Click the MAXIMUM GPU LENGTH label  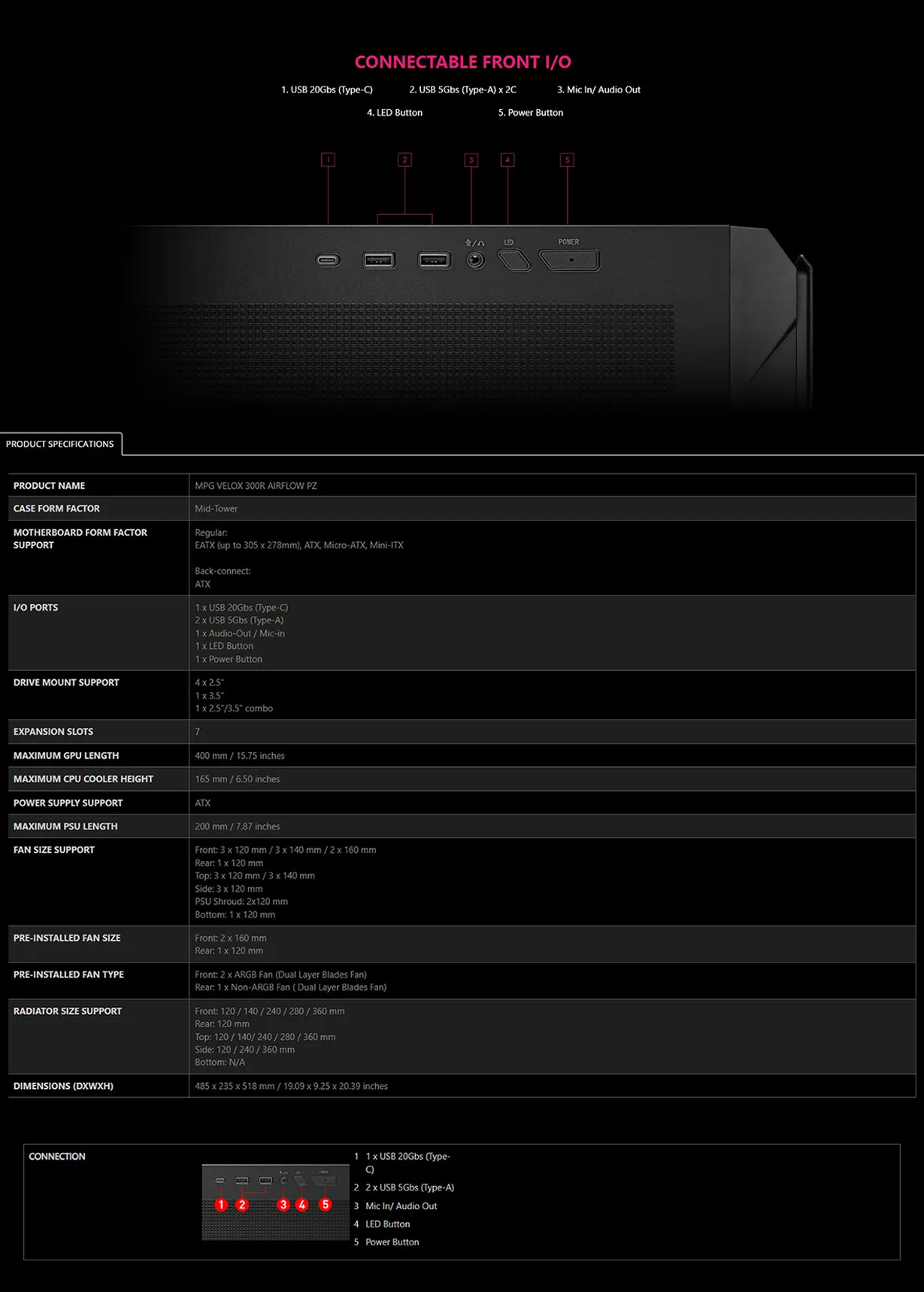coord(66,756)
